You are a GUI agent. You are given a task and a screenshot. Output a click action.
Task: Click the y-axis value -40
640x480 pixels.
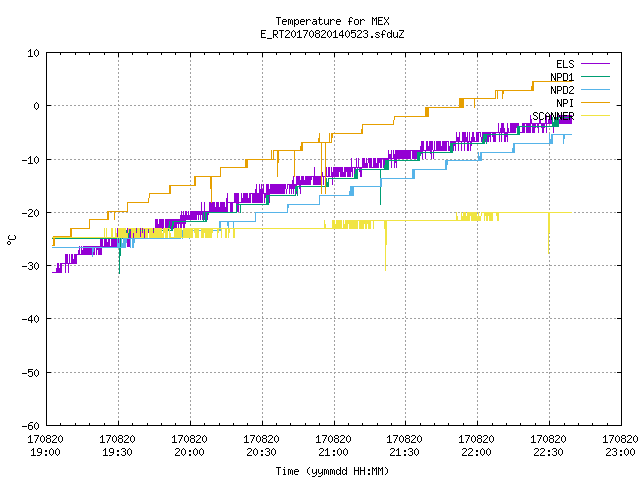pos(31,319)
